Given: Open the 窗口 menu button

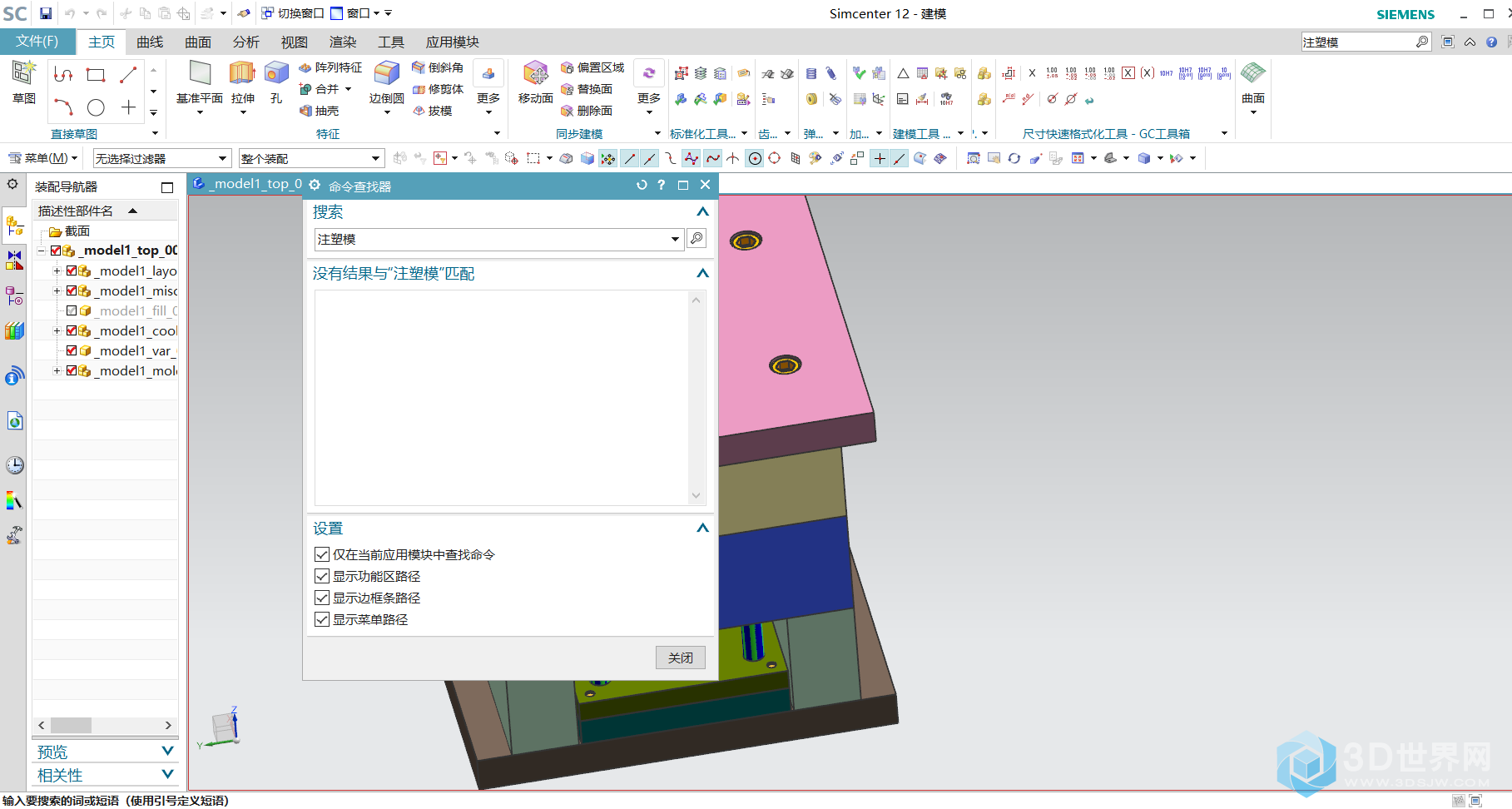Looking at the screenshot, I should coord(356,13).
